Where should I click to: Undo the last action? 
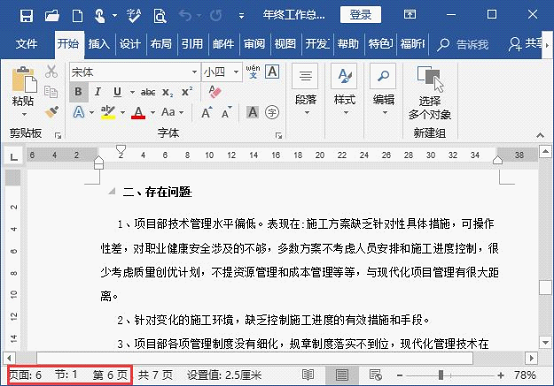(x=185, y=15)
